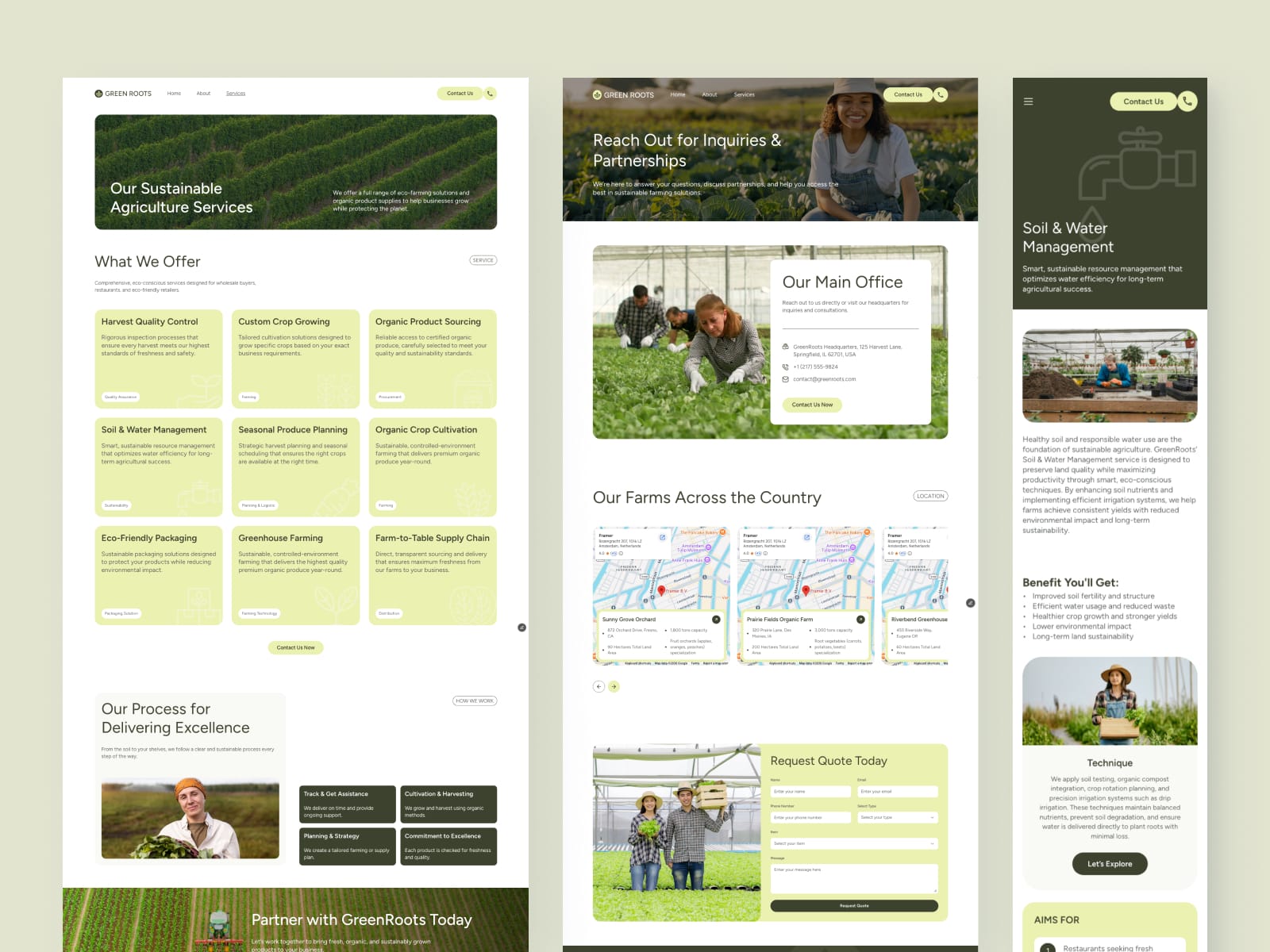Screen dimensions: 1270x952
Task: Open the hamburger menu on the mobile page
Action: point(1029,102)
